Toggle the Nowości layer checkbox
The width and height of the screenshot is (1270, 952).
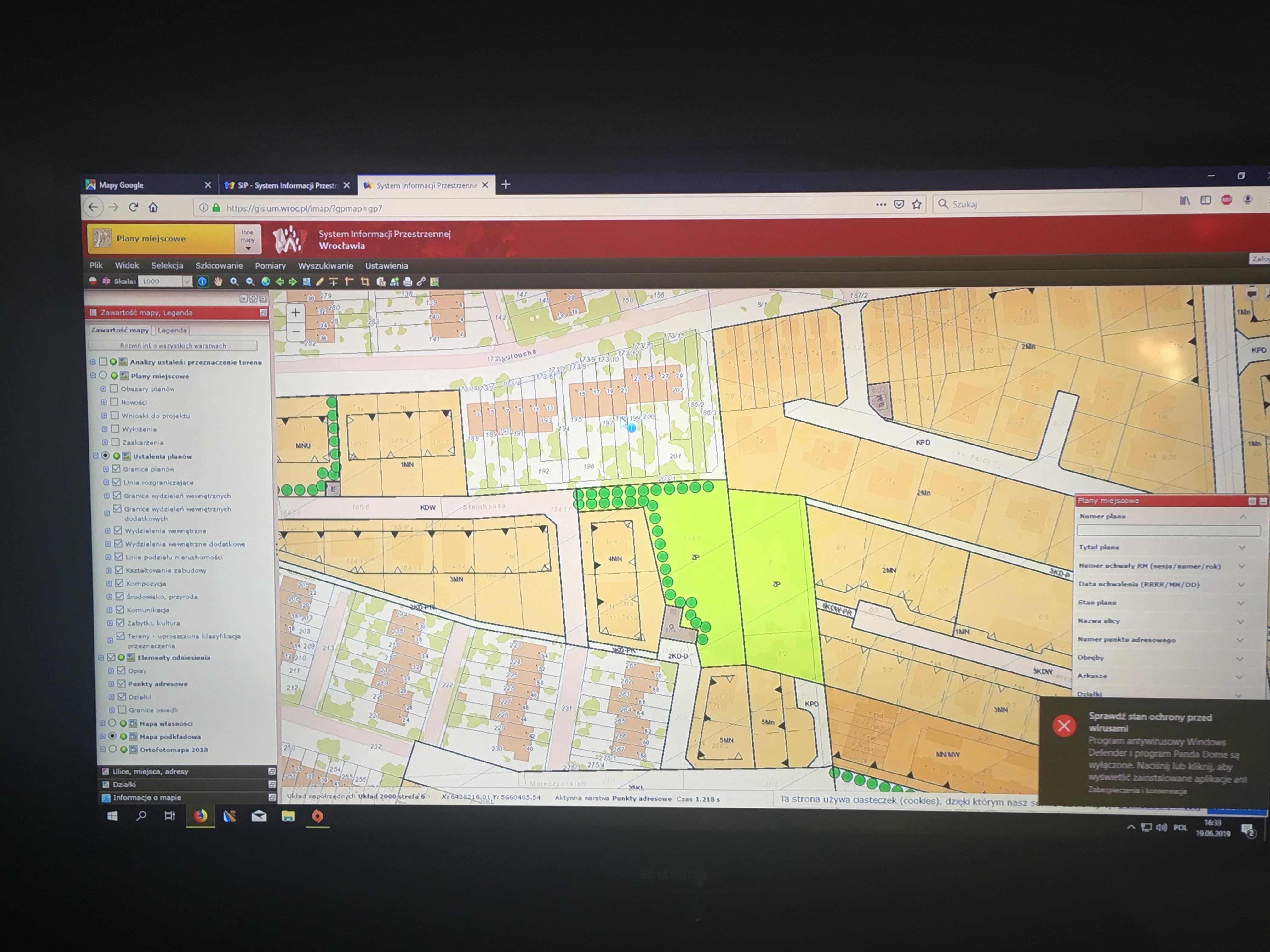[114, 402]
